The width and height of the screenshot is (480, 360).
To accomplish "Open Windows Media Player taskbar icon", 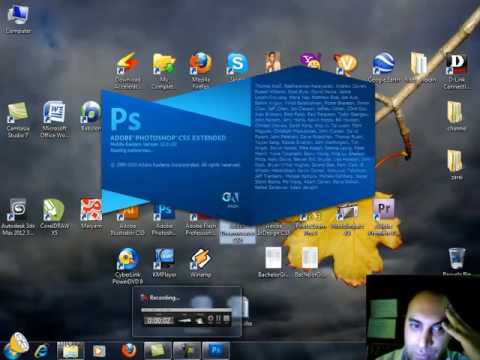I will (99, 350).
